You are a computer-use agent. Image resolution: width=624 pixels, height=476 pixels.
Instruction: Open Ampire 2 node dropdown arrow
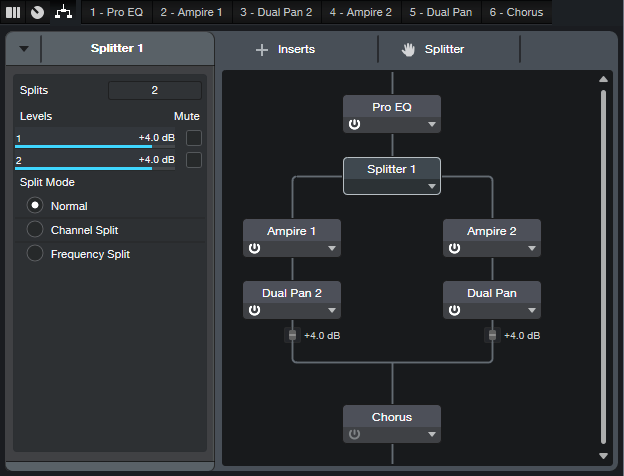[x=532, y=248]
